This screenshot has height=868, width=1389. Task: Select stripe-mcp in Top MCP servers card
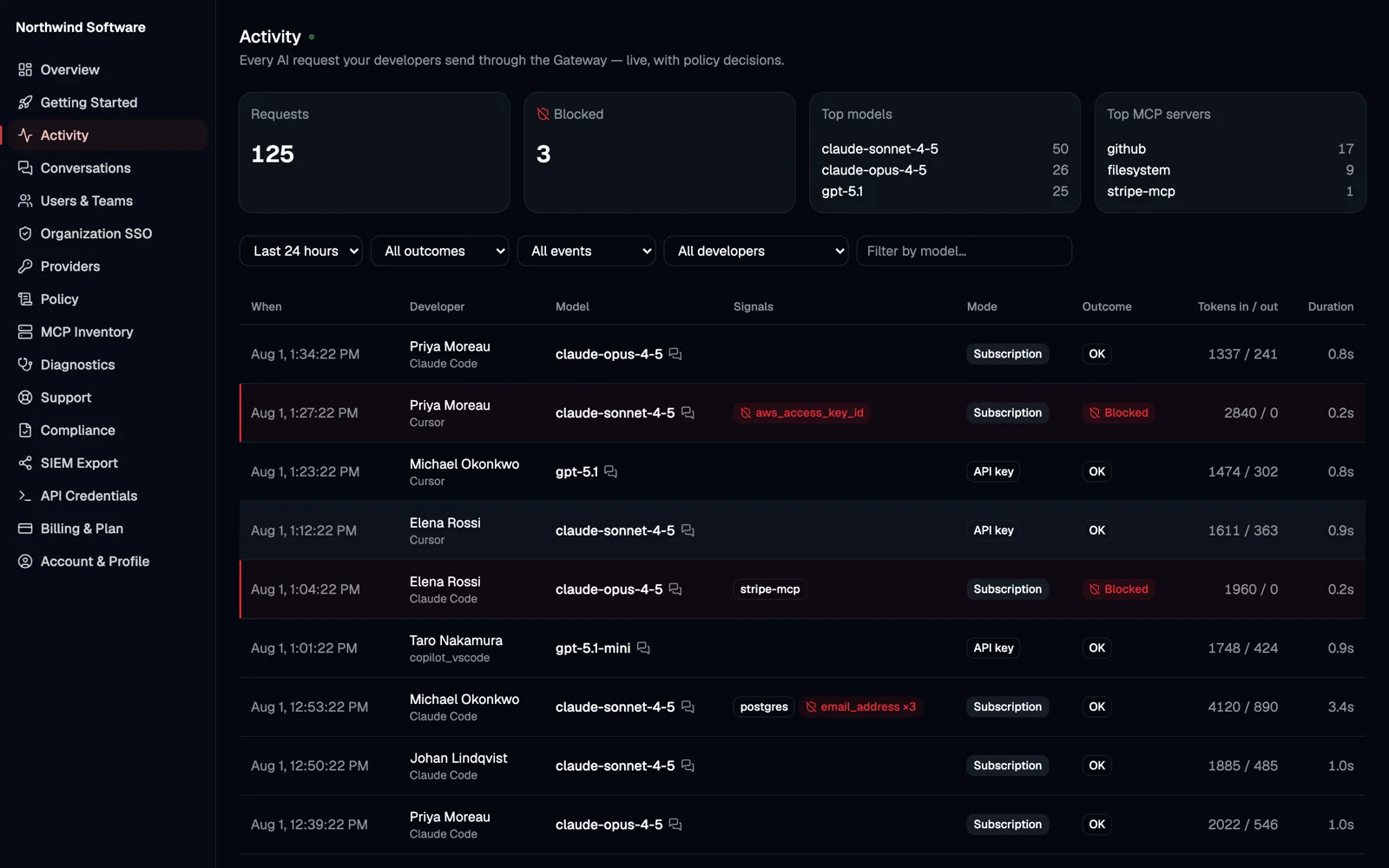pos(1141,191)
